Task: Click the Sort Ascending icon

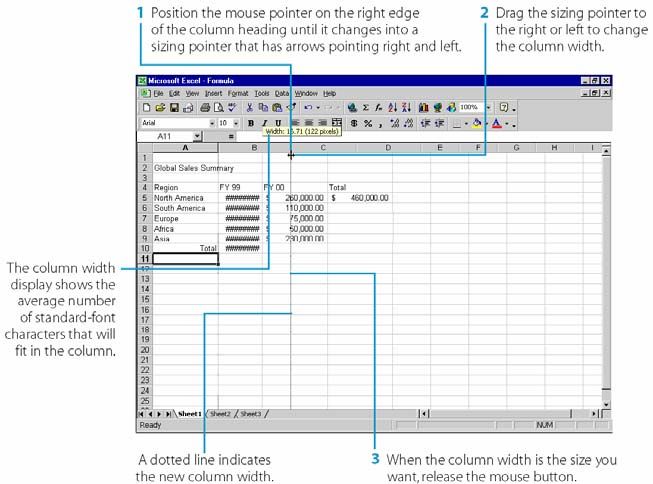Action: click(x=392, y=108)
